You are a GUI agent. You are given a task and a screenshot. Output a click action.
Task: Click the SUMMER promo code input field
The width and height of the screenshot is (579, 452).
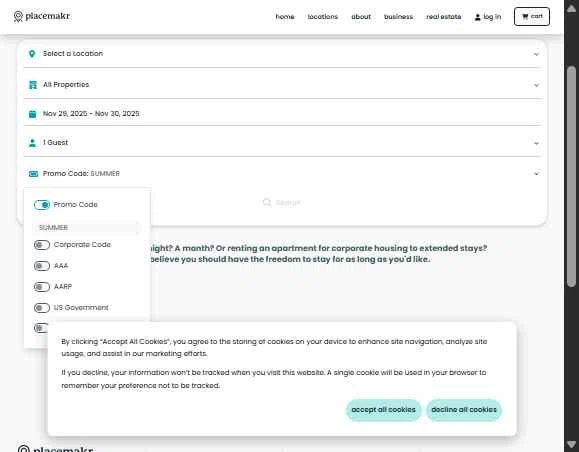87,227
